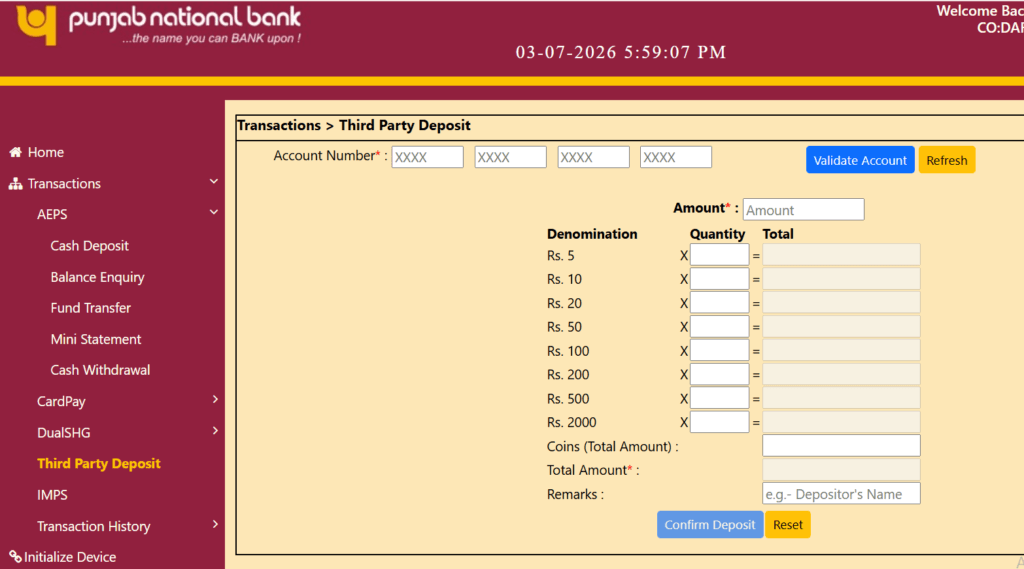Screen dimensions: 1024x569
Task: Expand the Transaction History submenu arrow
Action: tap(215, 524)
